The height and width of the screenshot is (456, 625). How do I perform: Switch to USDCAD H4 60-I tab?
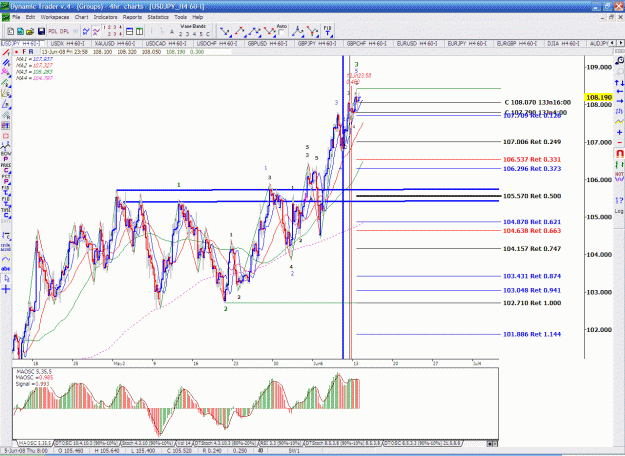[166, 43]
